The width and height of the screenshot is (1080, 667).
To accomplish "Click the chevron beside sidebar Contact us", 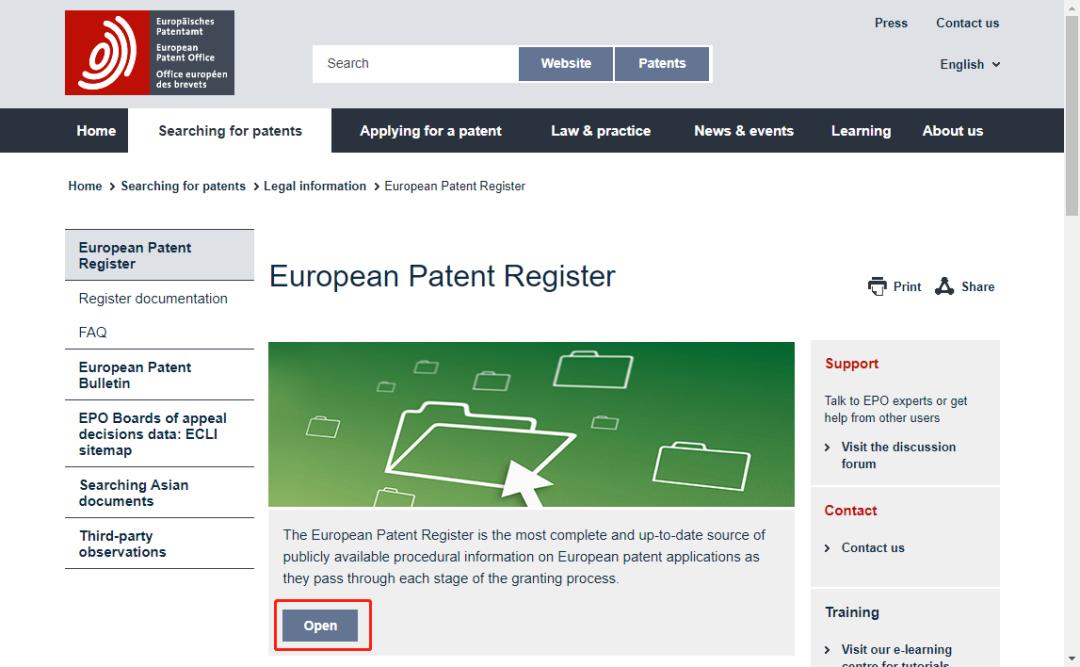I will (828, 548).
